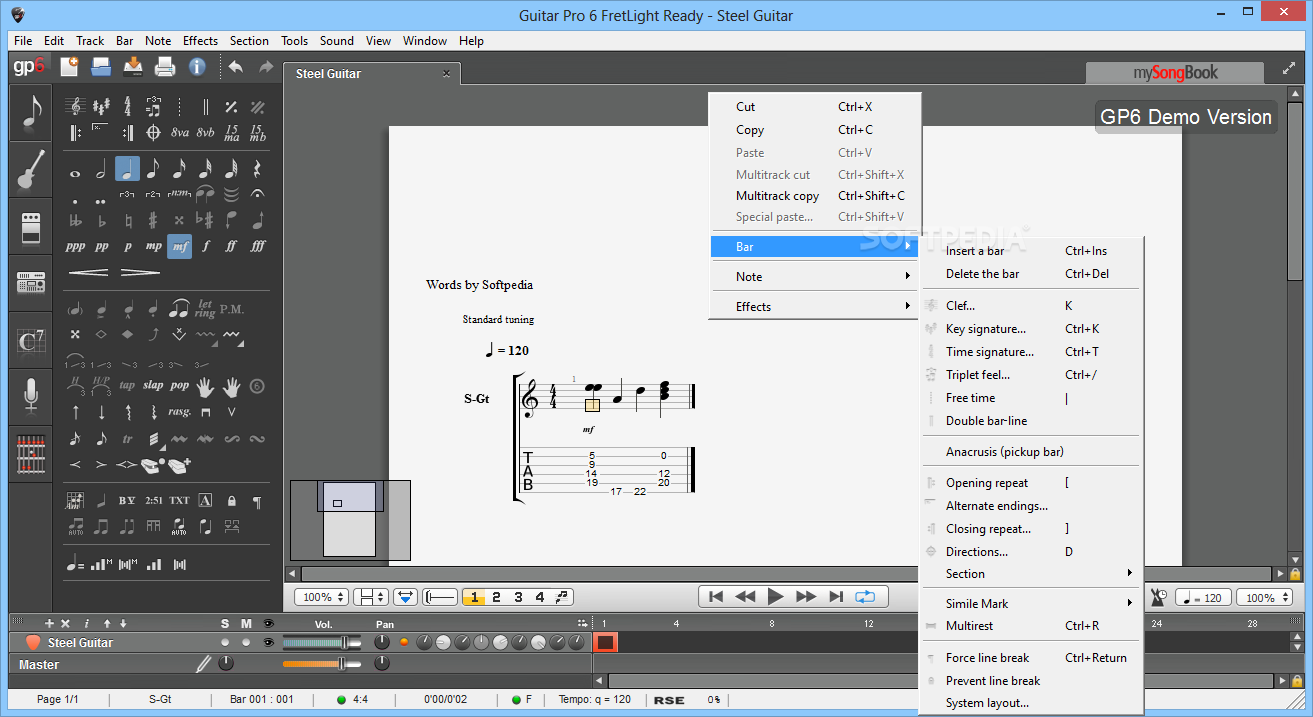Select the eighth note duration
This screenshot has height=717, width=1313.
[x=153, y=170]
